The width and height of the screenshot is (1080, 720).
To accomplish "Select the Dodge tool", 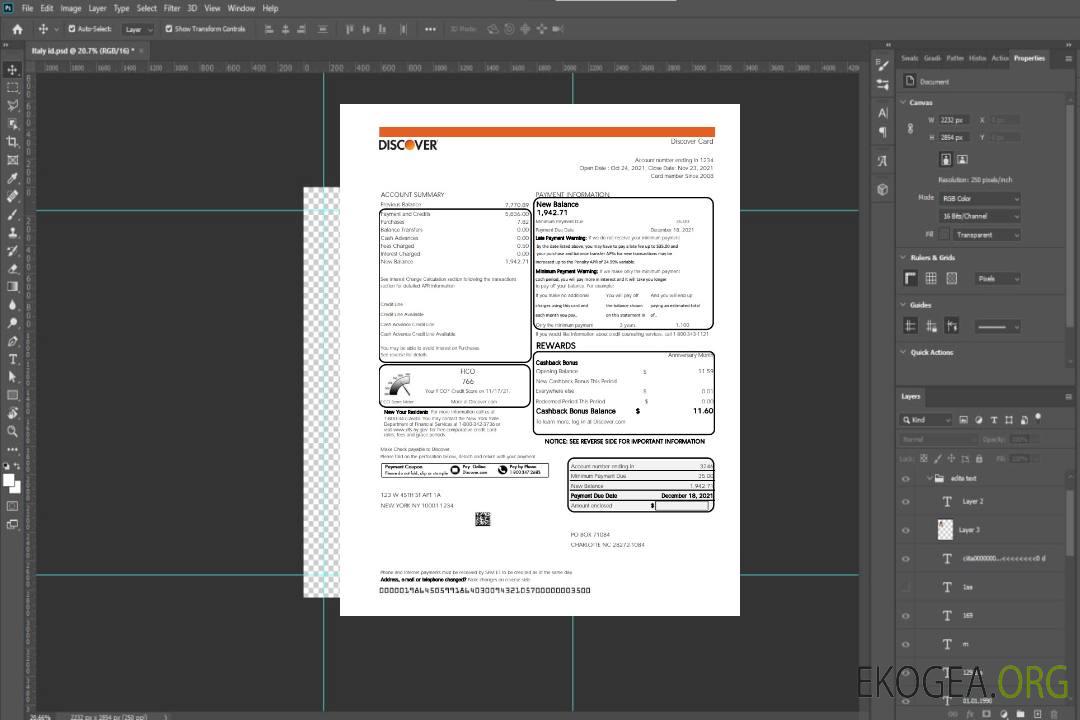I will tap(12, 323).
